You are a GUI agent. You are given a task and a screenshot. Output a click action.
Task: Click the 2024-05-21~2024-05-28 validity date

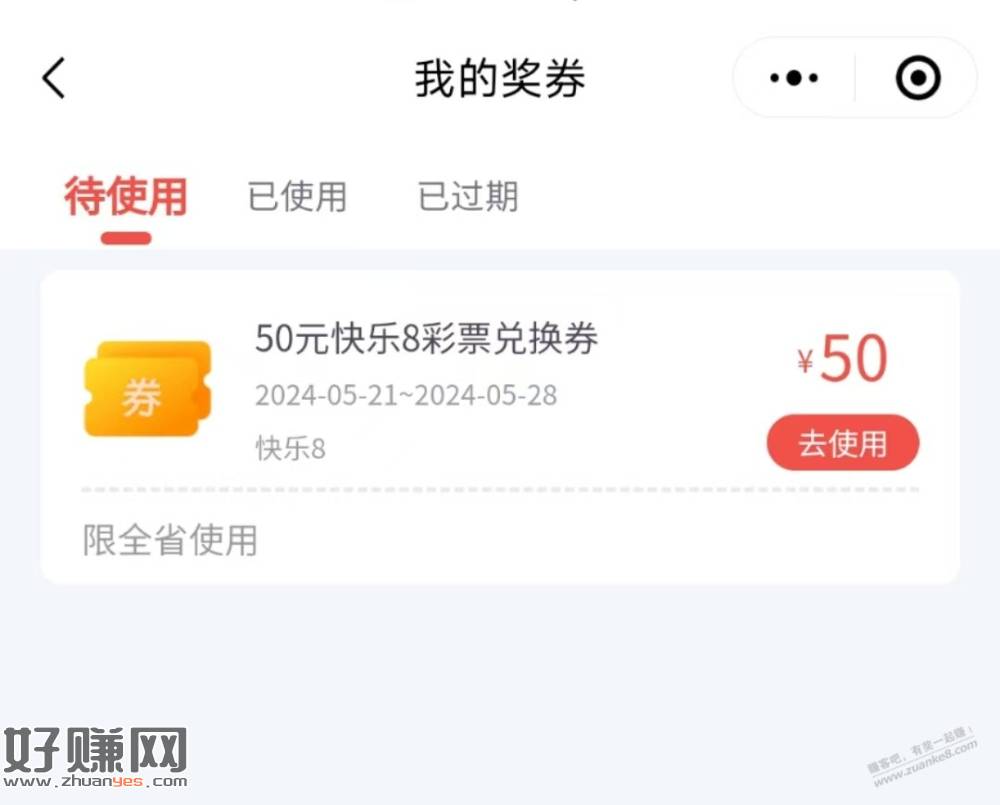tap(406, 395)
